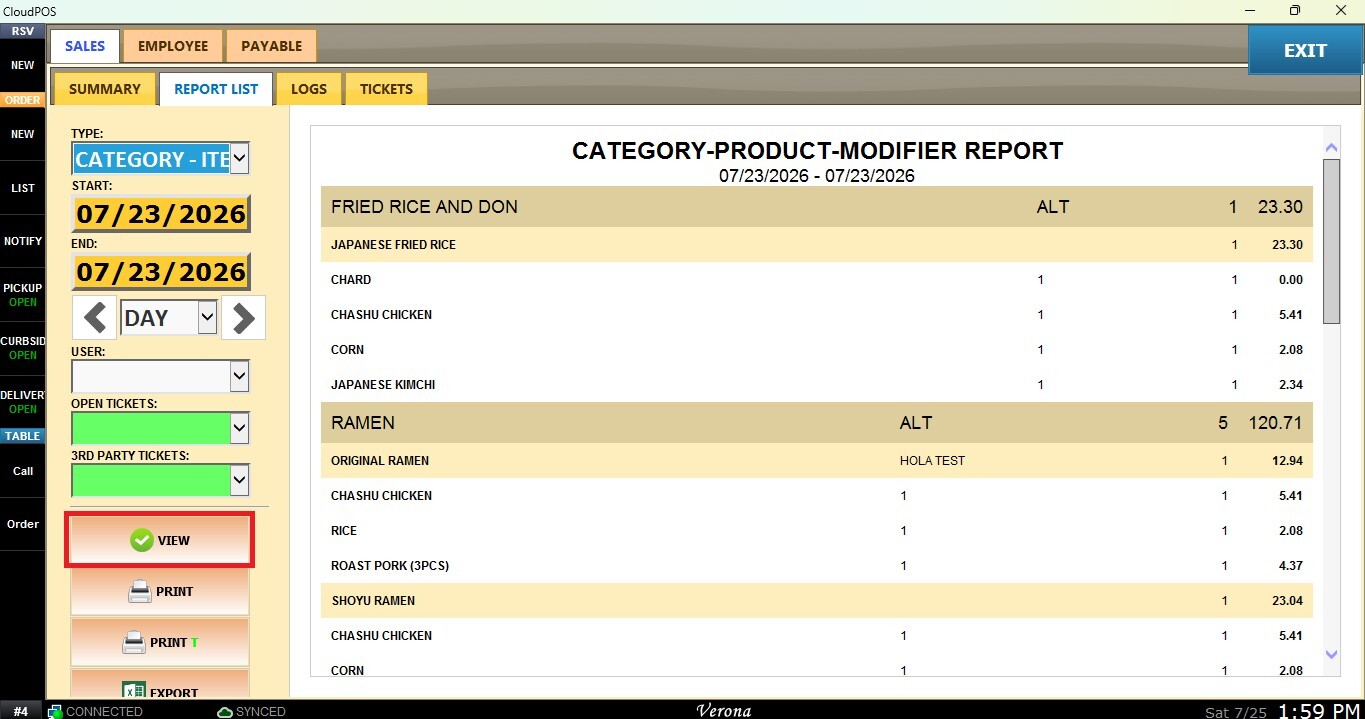Viewport: 1365px width, 719px height.
Task: Open the LIST sidebar button
Action: click(22, 188)
